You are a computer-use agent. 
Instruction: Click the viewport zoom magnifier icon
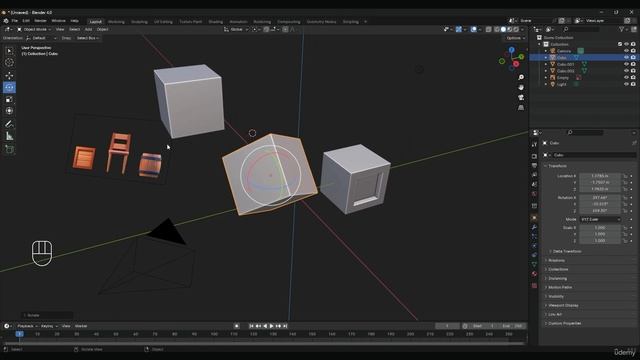[521, 77]
